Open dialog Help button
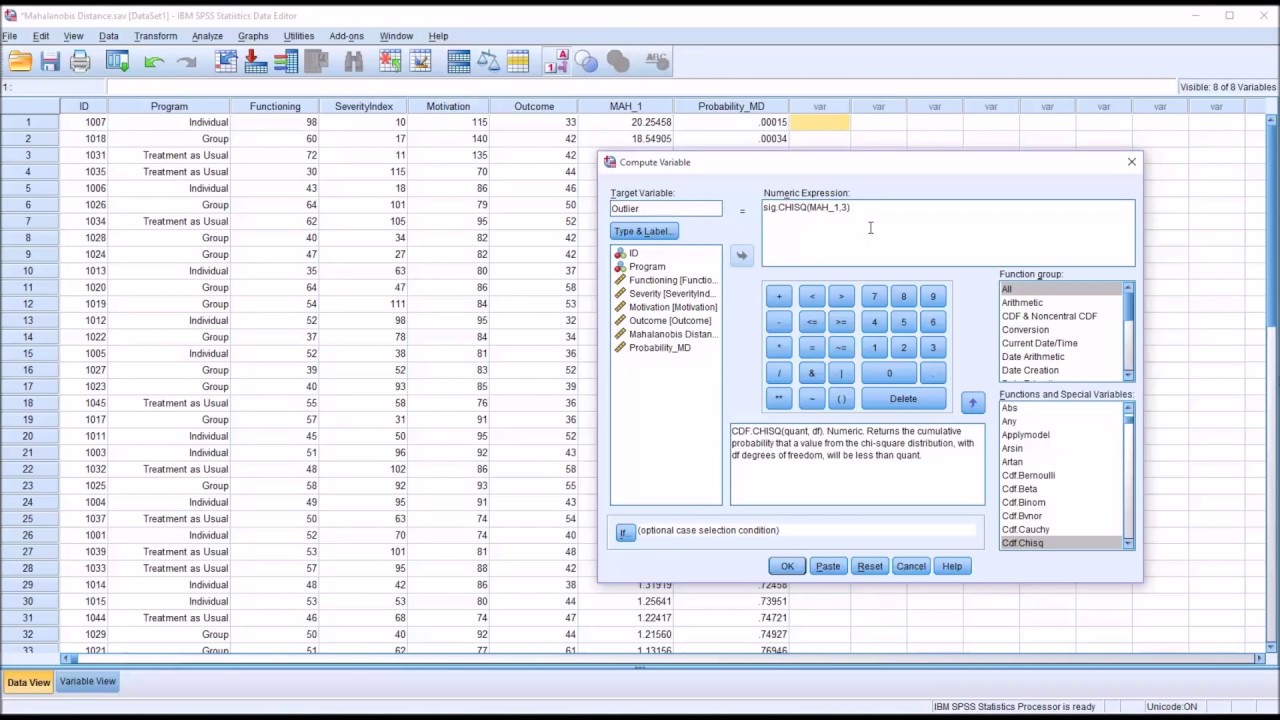This screenshot has height=720, width=1280. [952, 566]
